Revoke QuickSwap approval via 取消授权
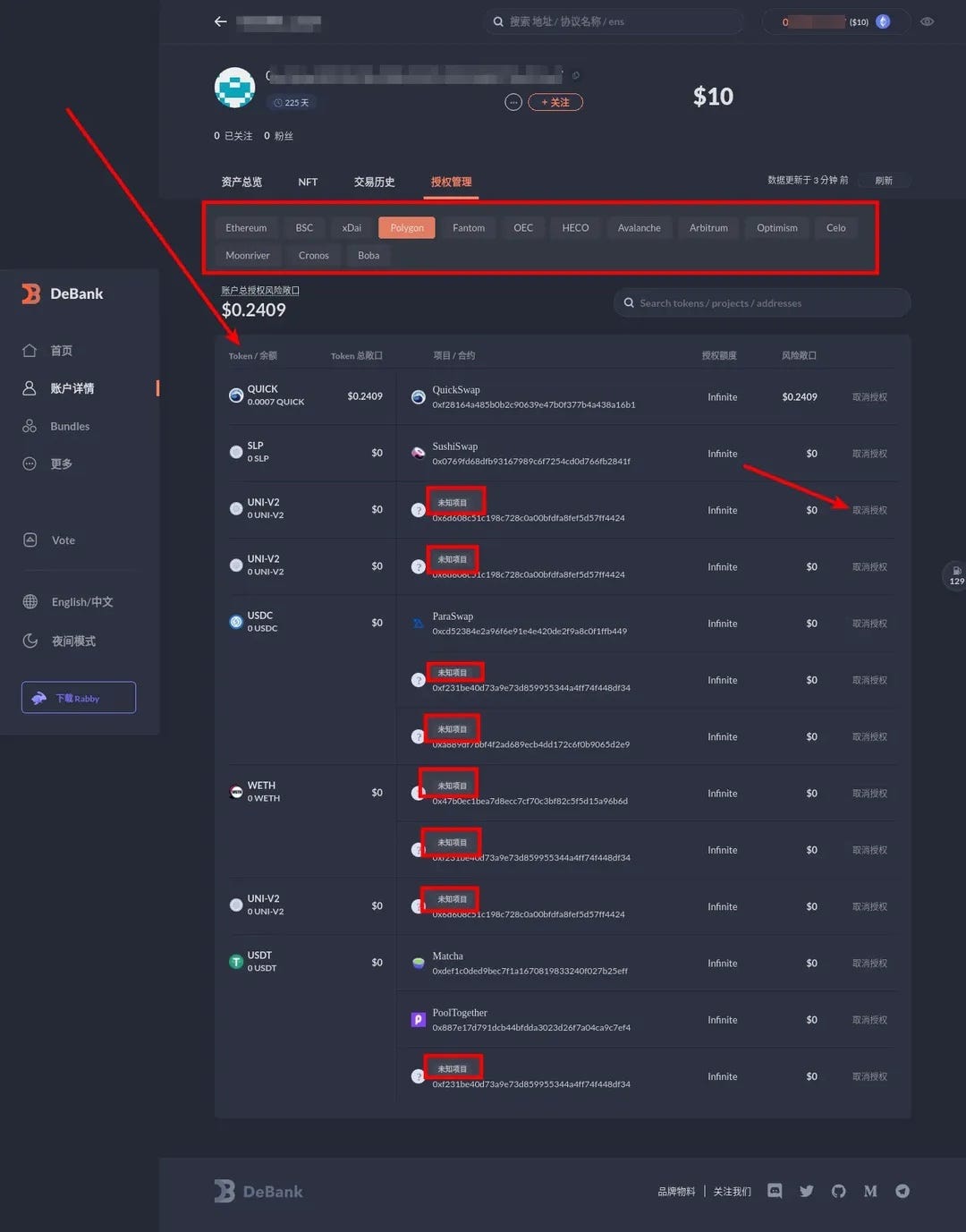 [x=869, y=397]
